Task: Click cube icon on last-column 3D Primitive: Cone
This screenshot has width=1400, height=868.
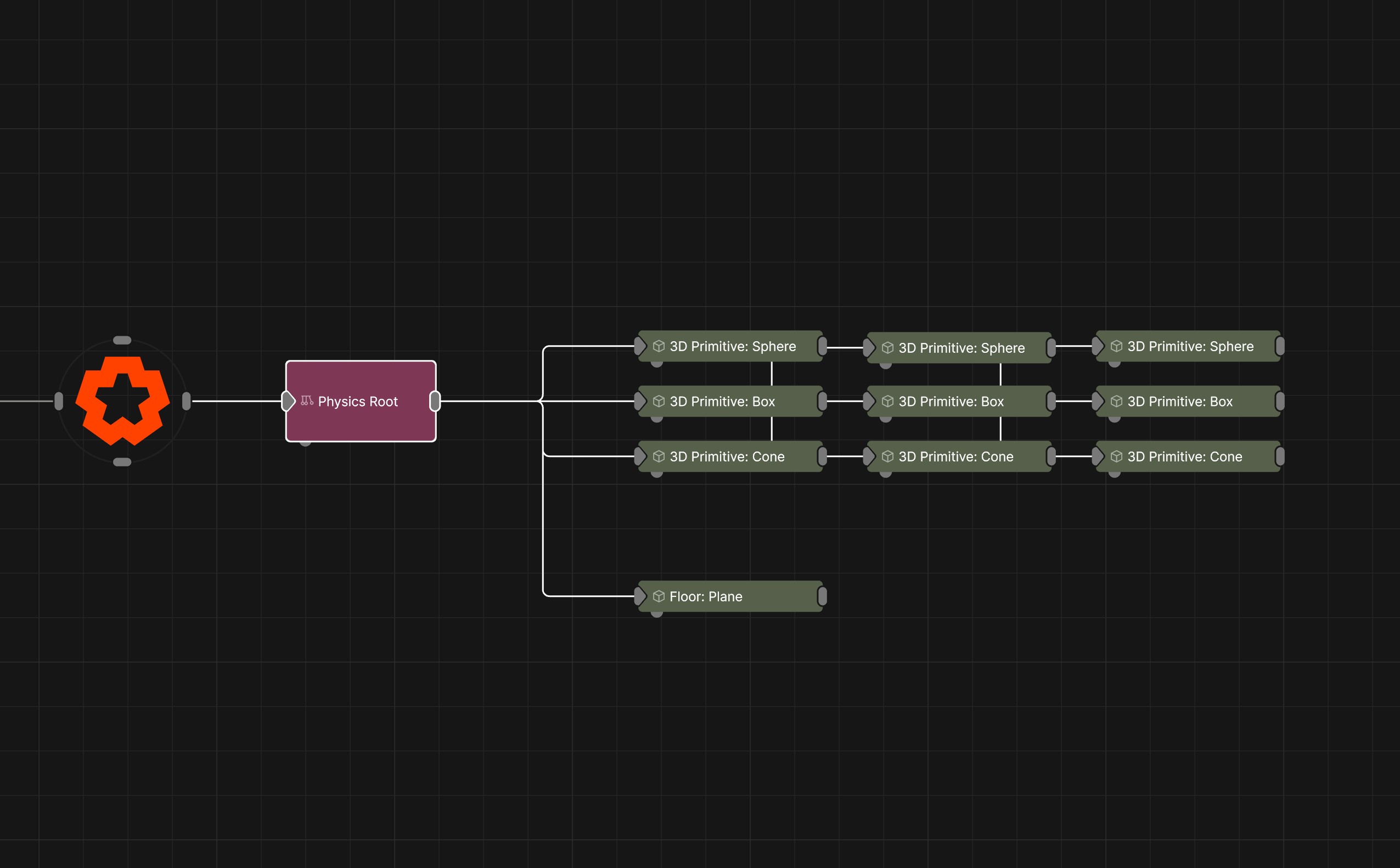Action: (1116, 456)
